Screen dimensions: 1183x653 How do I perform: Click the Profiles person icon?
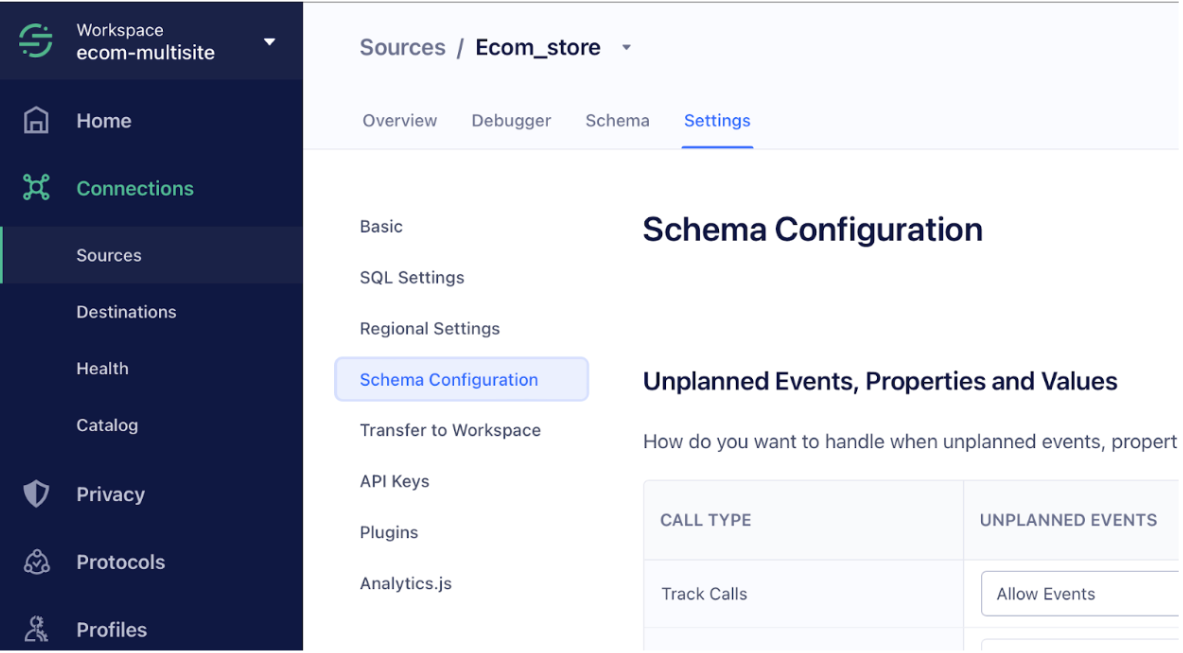click(x=35, y=630)
